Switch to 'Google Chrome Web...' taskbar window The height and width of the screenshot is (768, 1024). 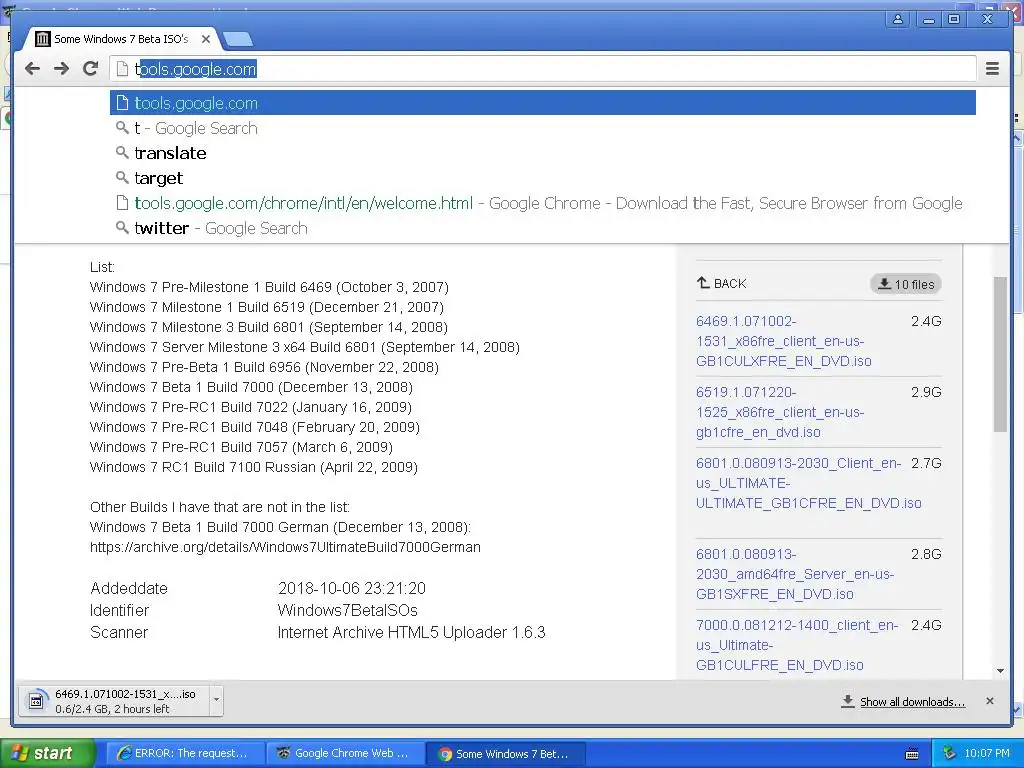(x=345, y=753)
